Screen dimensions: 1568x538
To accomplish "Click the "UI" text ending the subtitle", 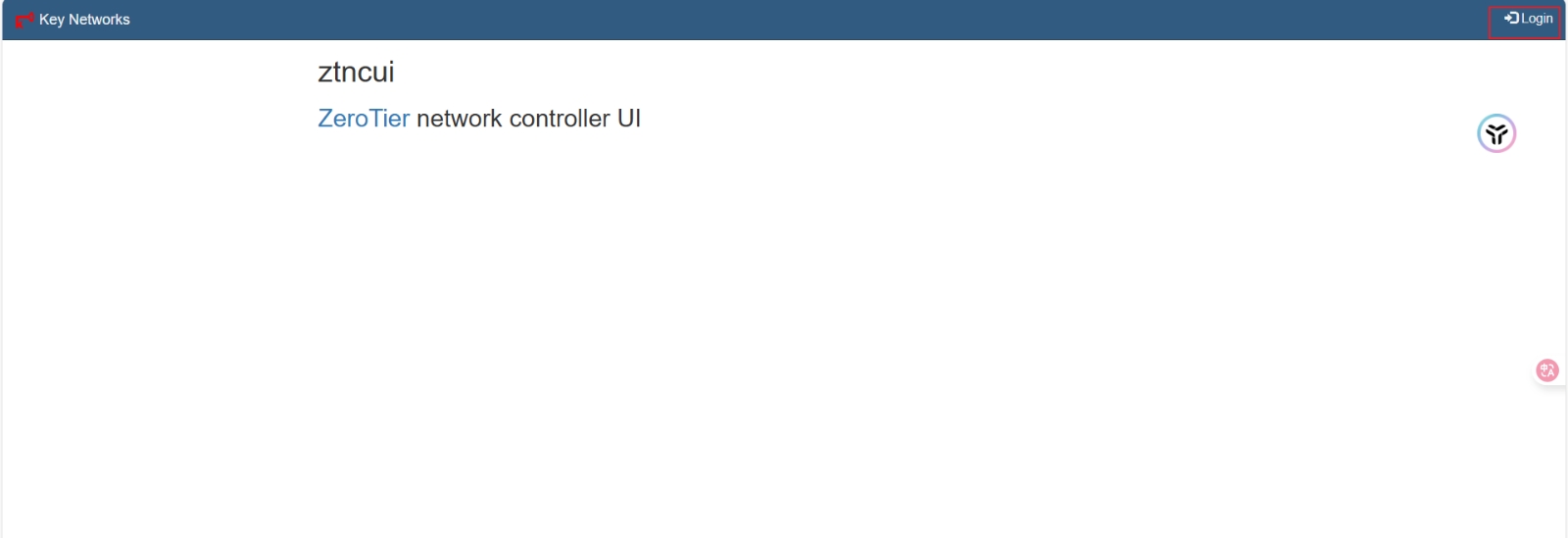I will coord(629,119).
